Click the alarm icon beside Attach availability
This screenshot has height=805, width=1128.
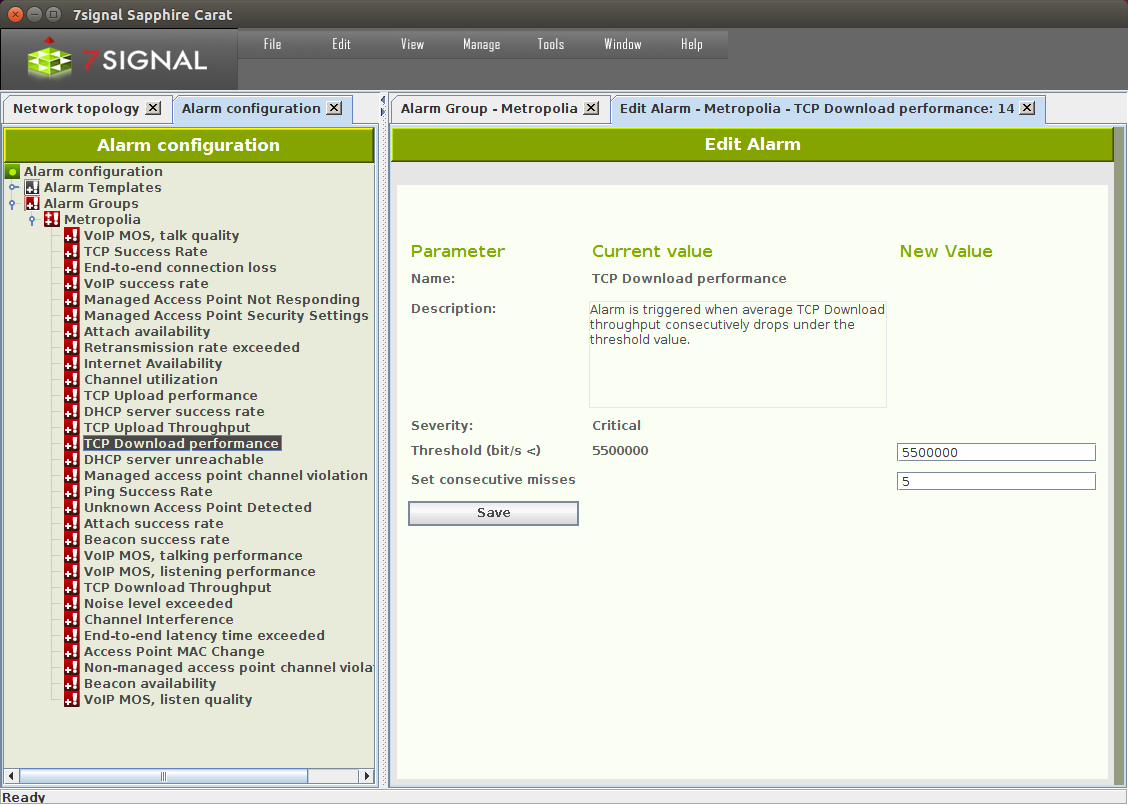[71, 332]
